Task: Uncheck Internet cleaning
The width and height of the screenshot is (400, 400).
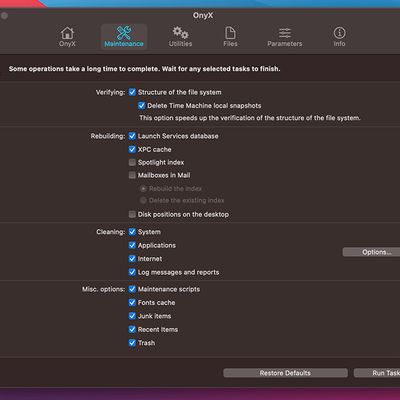Action: pyautogui.click(x=132, y=259)
